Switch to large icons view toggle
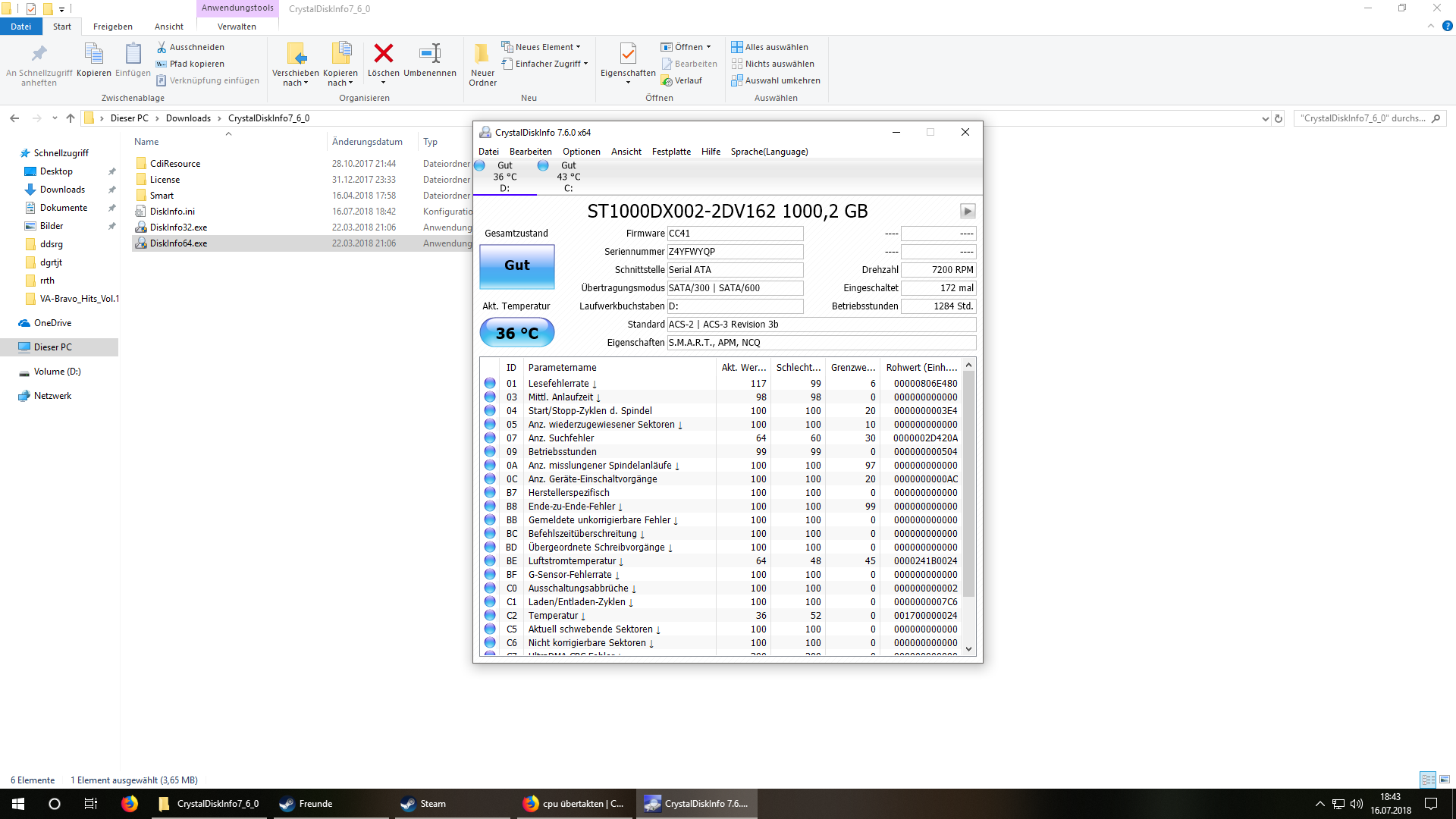 [x=1445, y=780]
